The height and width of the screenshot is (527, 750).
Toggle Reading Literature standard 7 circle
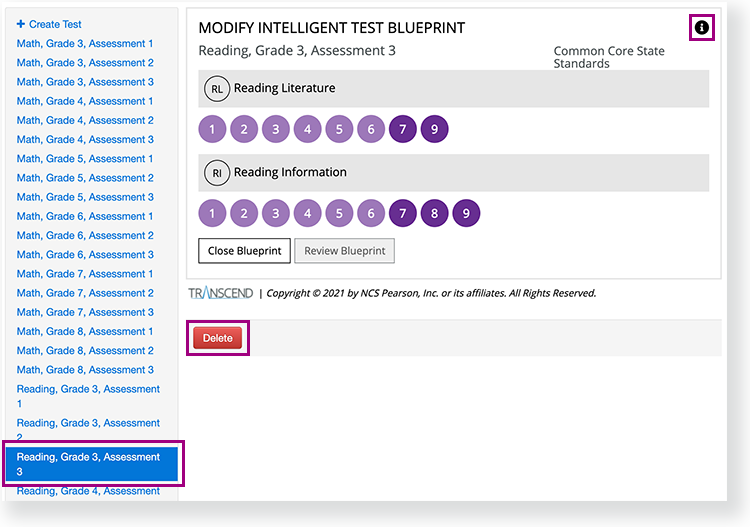coord(402,129)
